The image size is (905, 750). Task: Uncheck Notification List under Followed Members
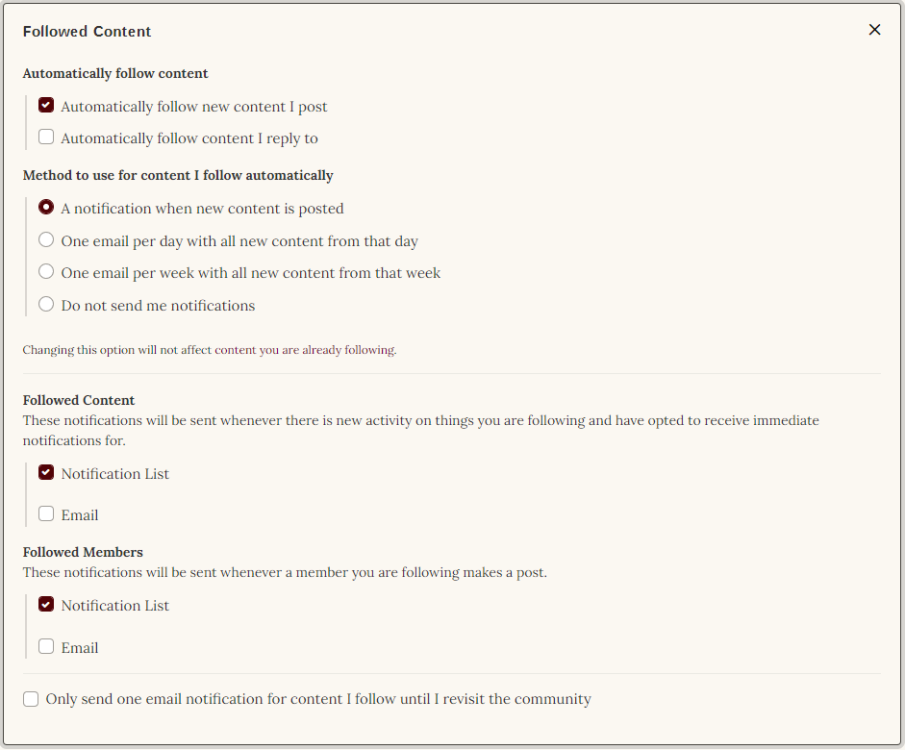coord(46,604)
